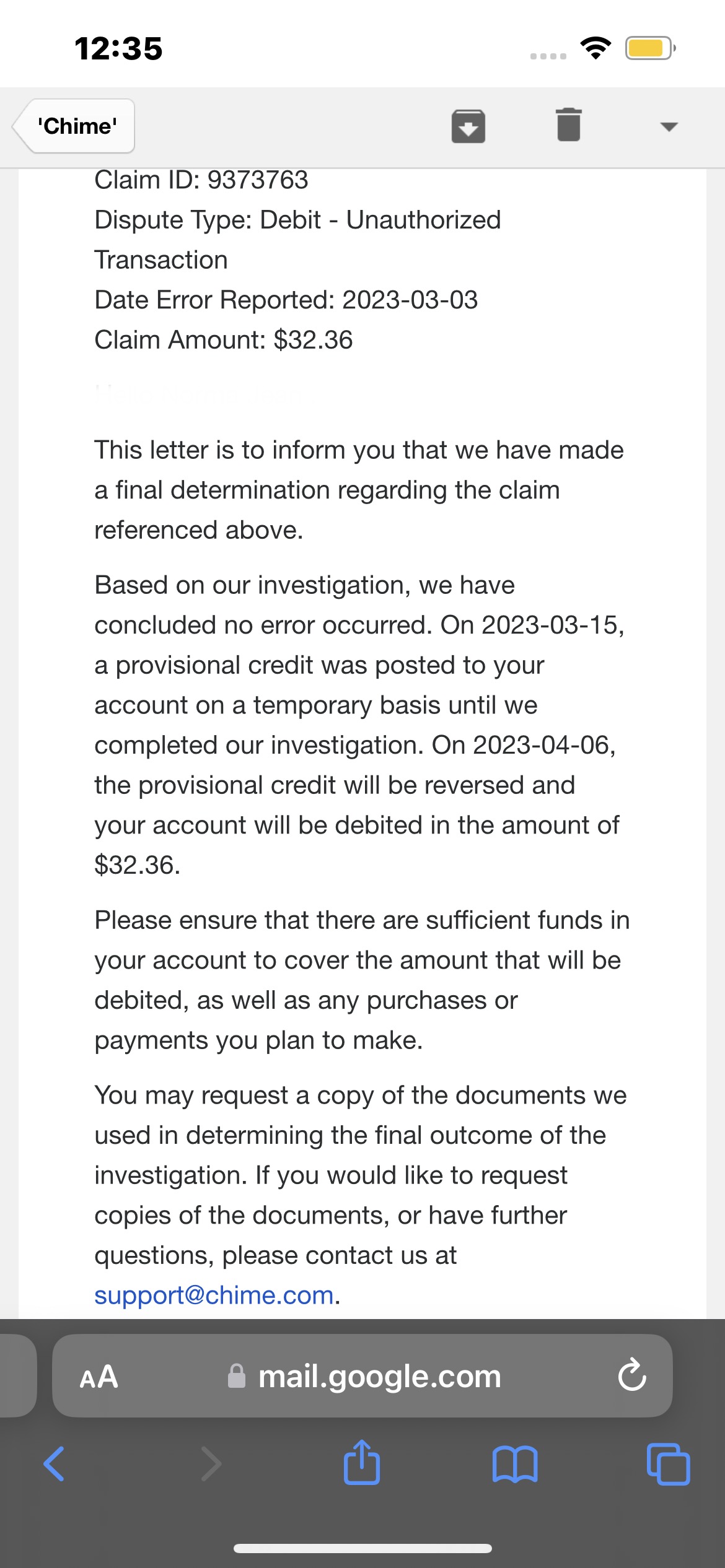Tap the mail.google.com address bar
Viewport: 725px width, 1568px height.
379,1377
